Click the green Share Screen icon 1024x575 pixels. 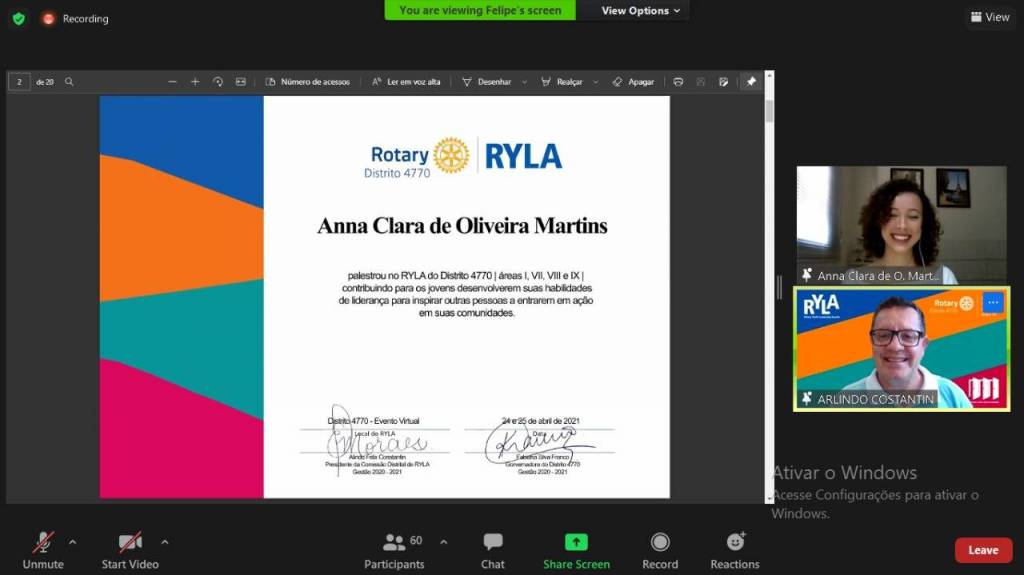(576, 541)
